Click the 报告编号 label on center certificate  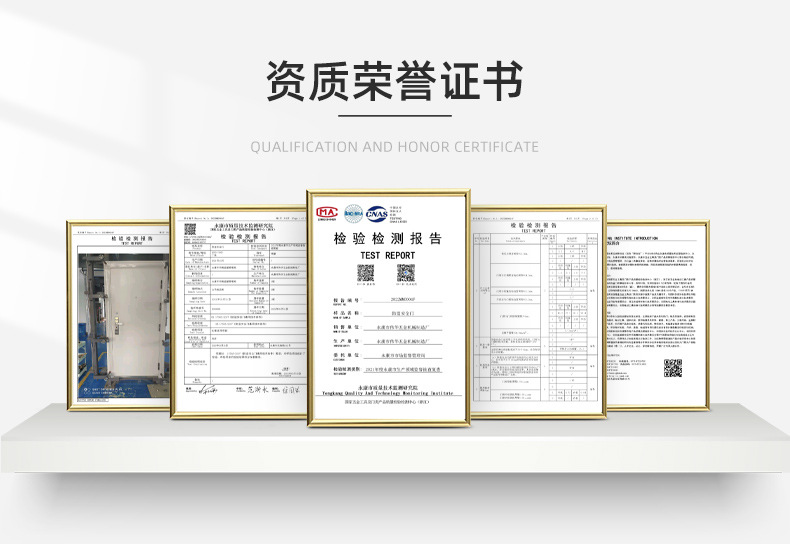pos(346,300)
